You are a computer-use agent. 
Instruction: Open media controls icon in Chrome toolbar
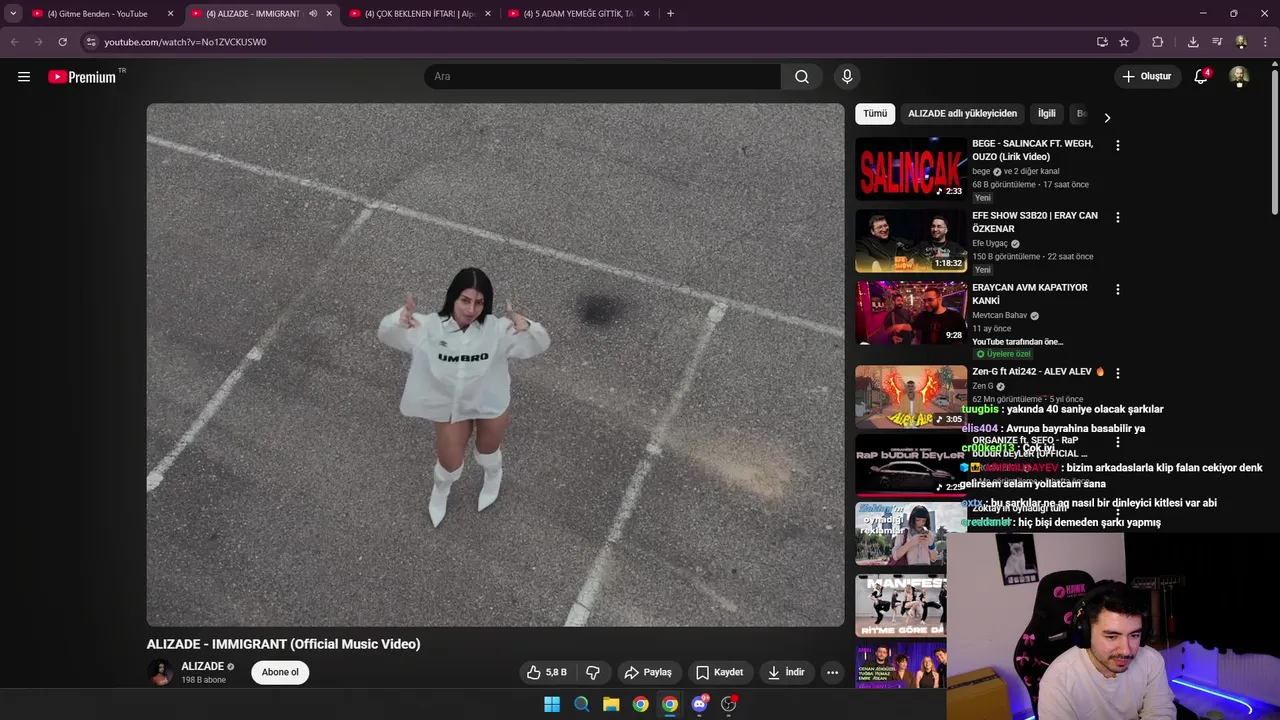click(x=1217, y=42)
